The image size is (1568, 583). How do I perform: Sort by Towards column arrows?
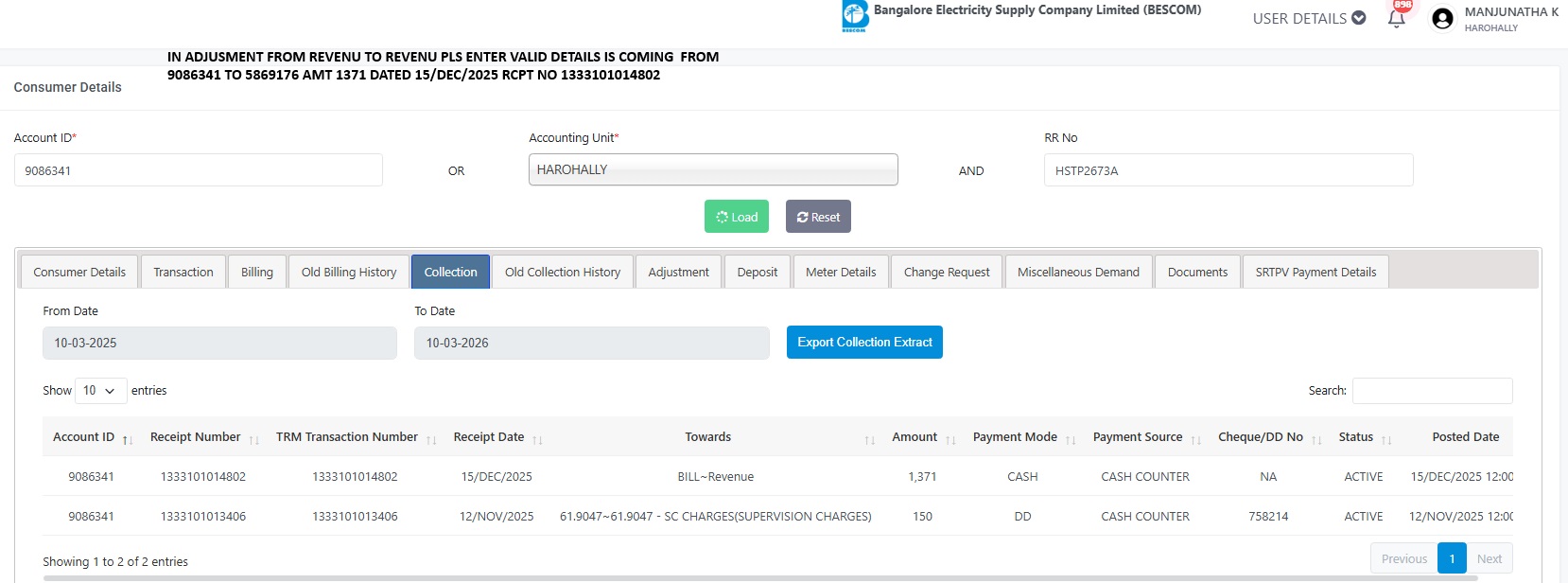[869, 439]
